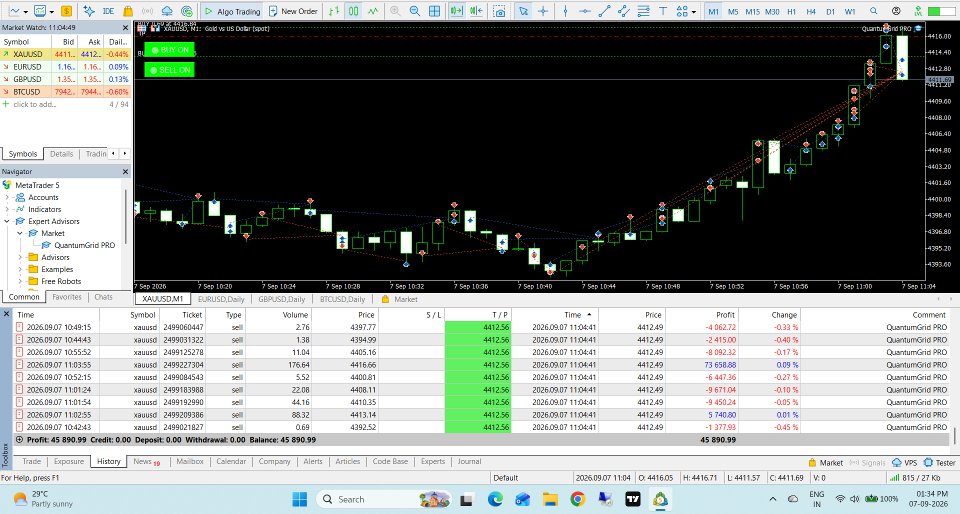Open VPS button in Toolbox footer
The image size is (960, 514).
click(x=905, y=463)
